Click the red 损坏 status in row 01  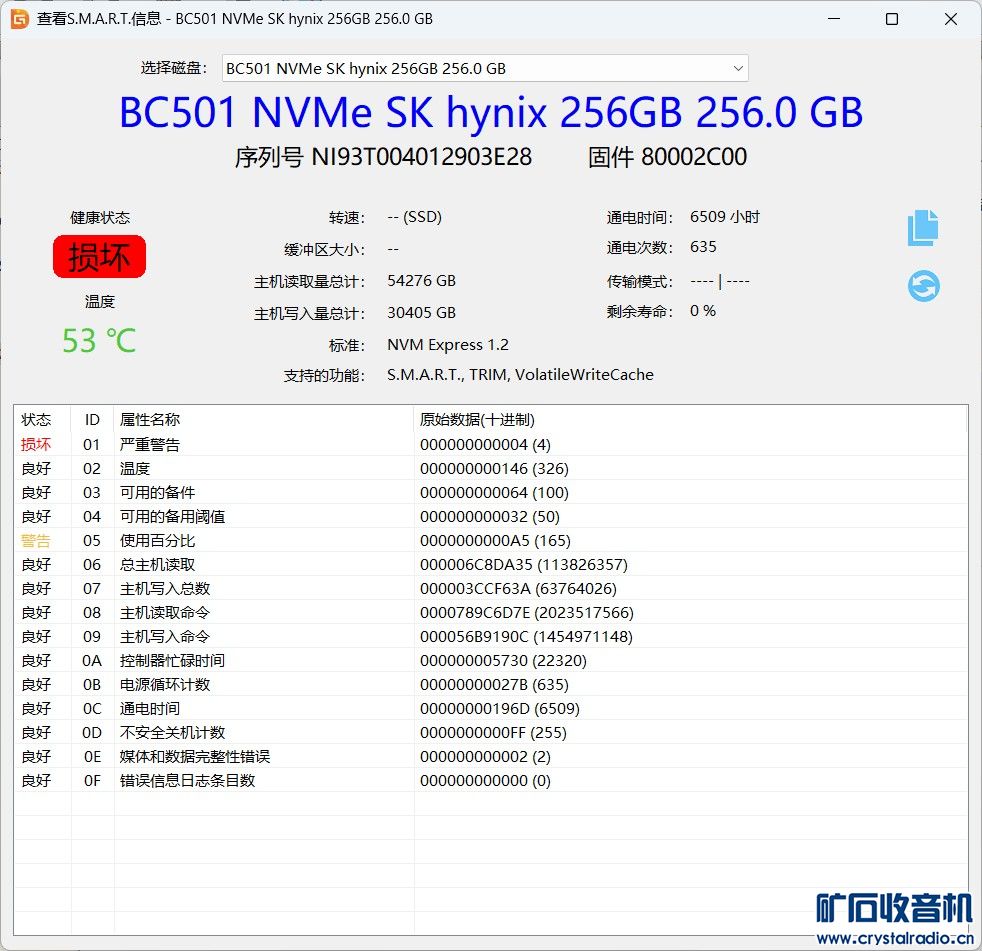pos(36,445)
